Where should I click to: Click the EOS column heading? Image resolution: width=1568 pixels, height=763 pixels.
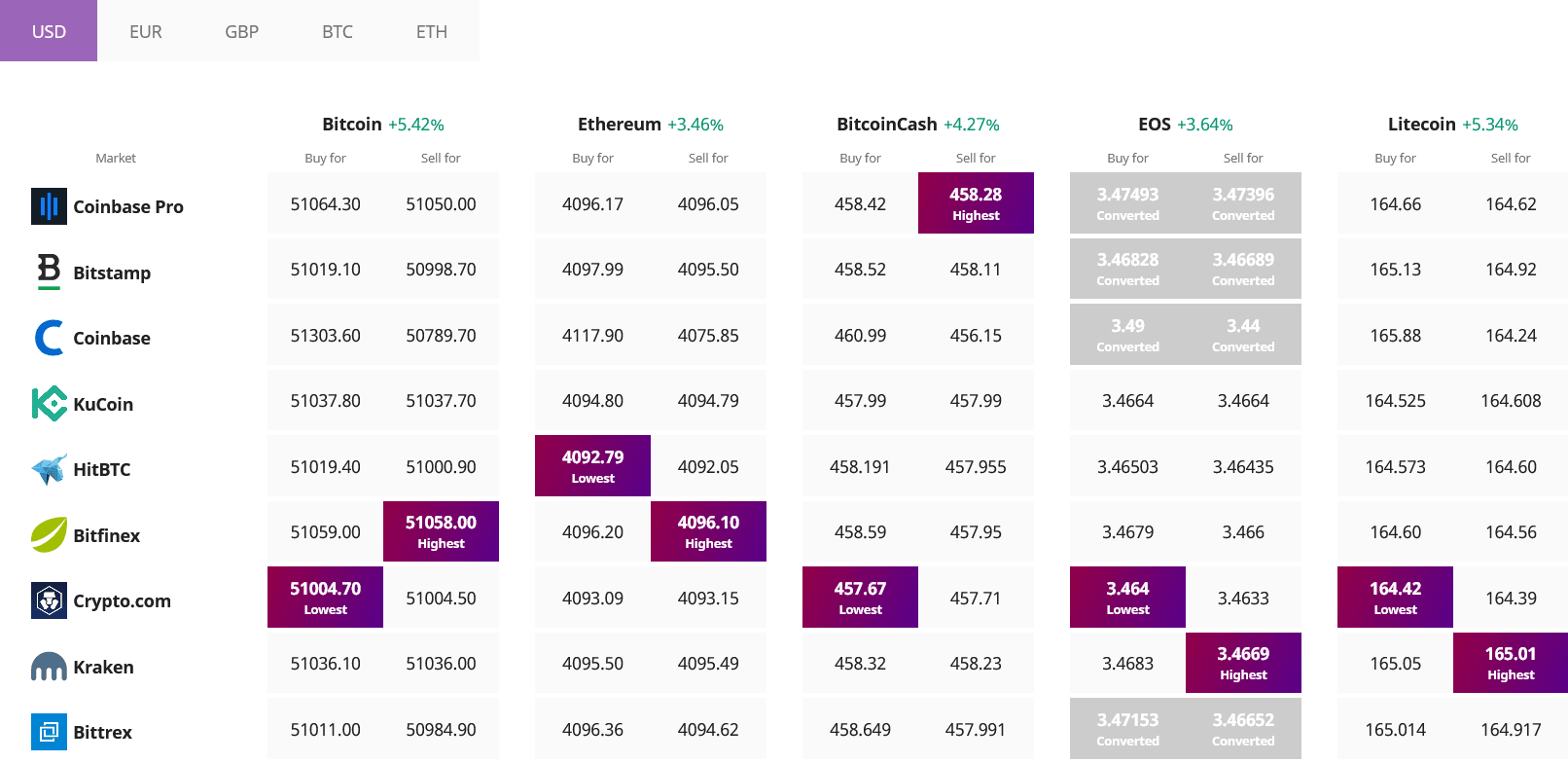coord(1155,124)
